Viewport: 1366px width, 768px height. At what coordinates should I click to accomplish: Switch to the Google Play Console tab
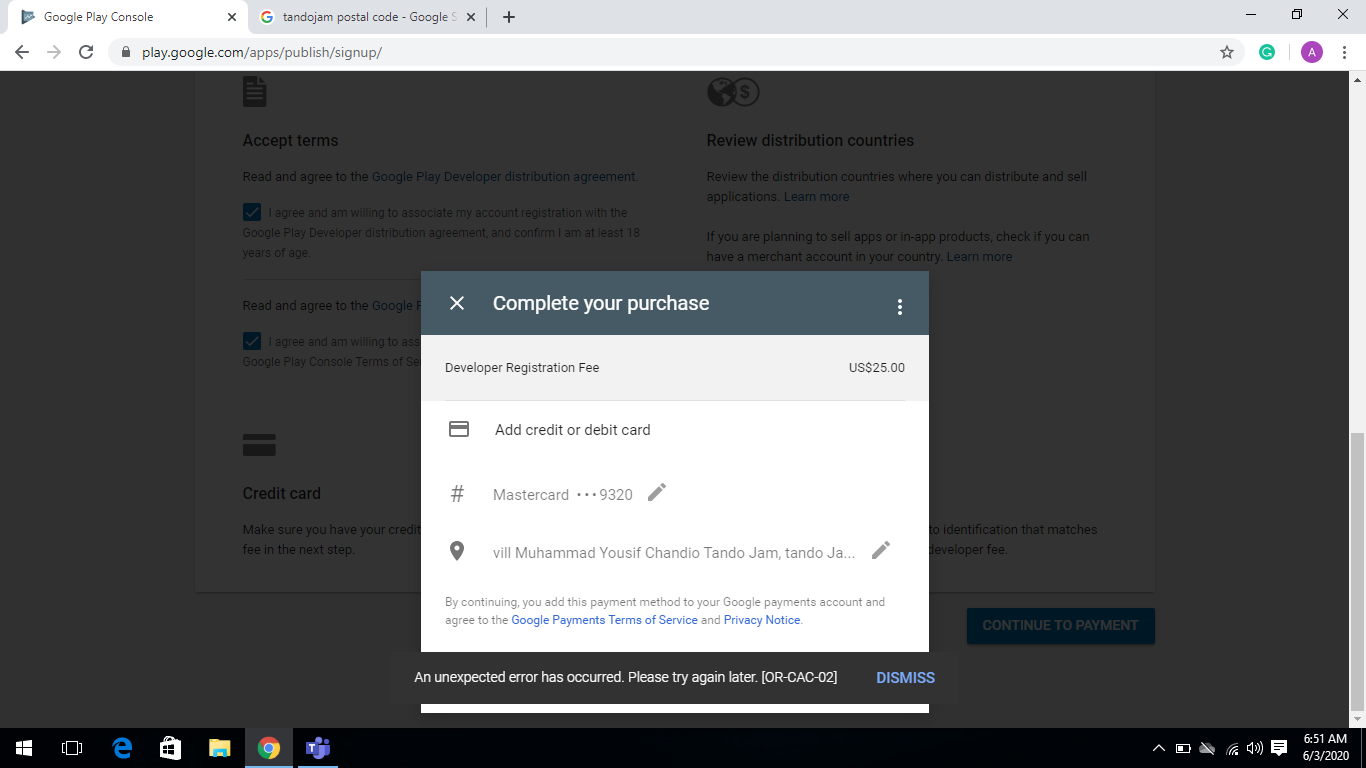125,17
